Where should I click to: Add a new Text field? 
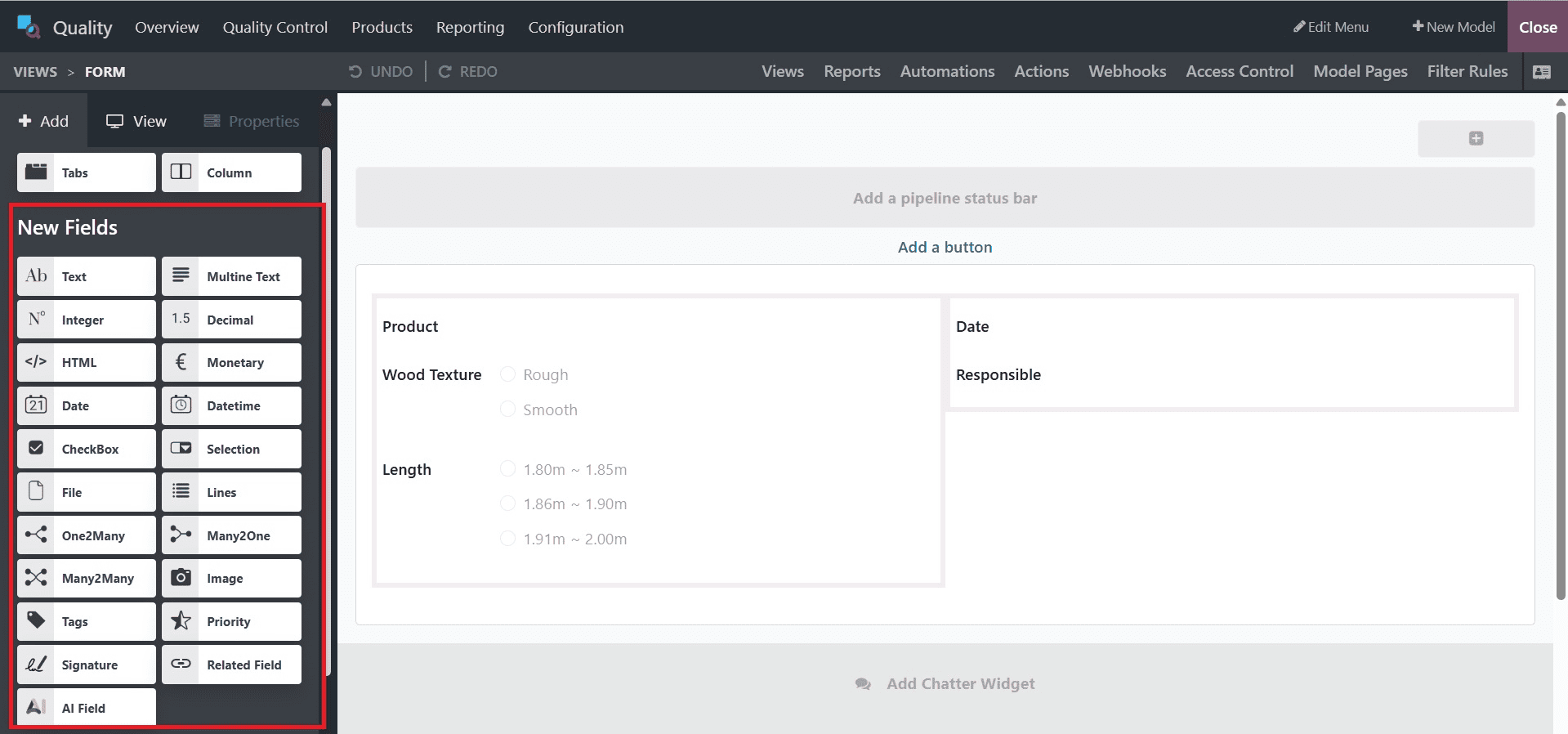tap(87, 276)
